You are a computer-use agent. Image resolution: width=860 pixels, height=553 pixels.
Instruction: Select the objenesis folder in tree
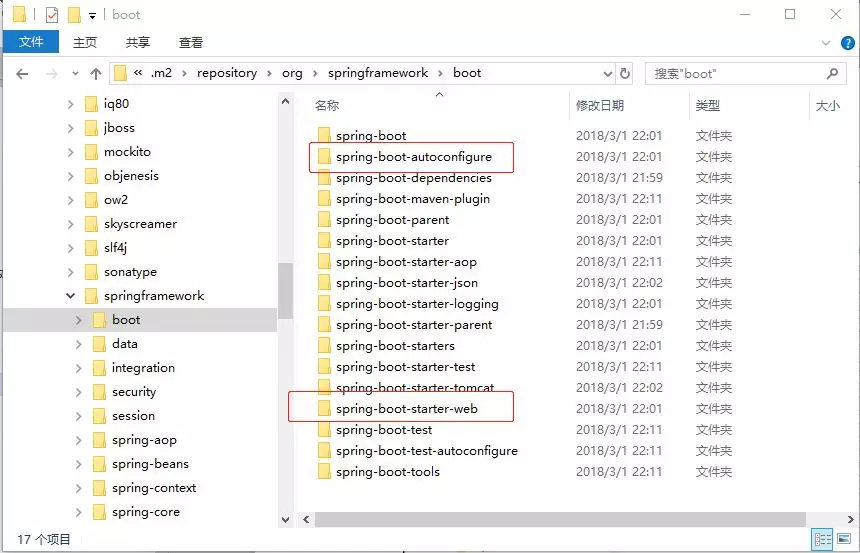[x=131, y=176]
